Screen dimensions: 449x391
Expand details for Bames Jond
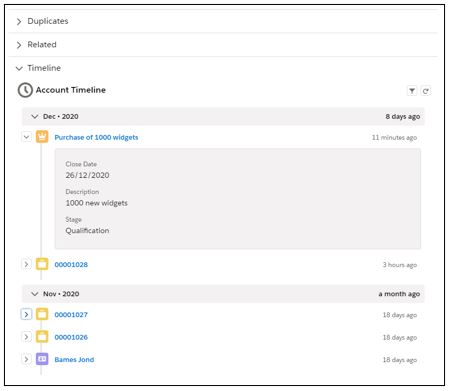tap(26, 359)
